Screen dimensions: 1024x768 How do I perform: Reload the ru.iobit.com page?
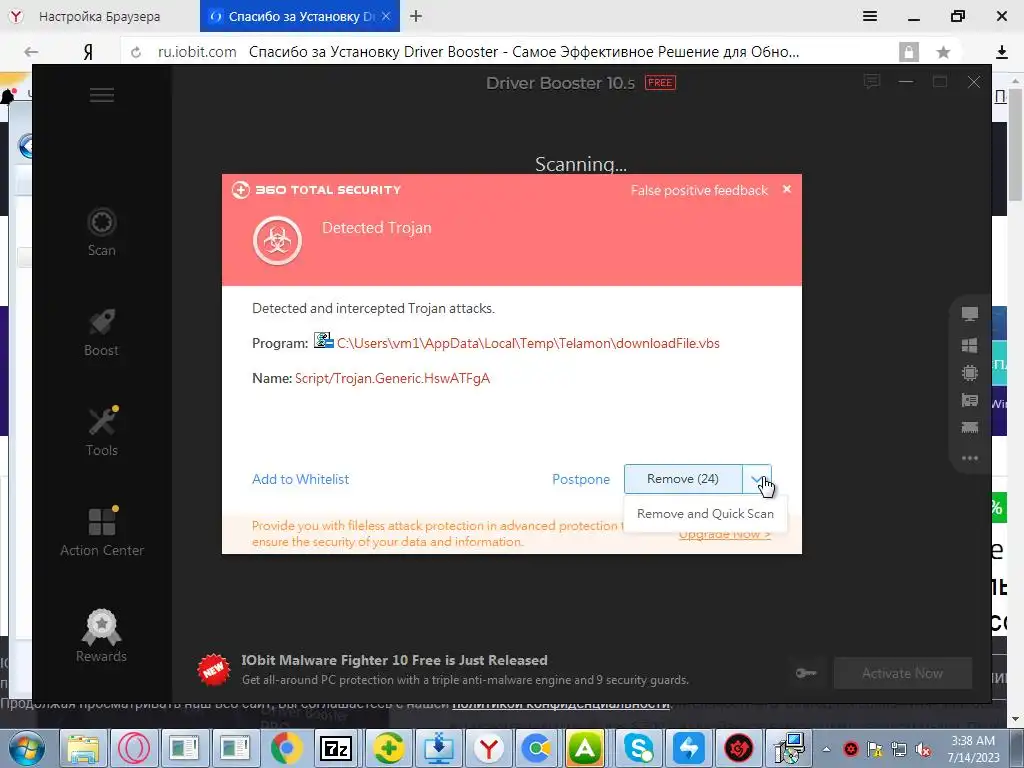(x=136, y=52)
